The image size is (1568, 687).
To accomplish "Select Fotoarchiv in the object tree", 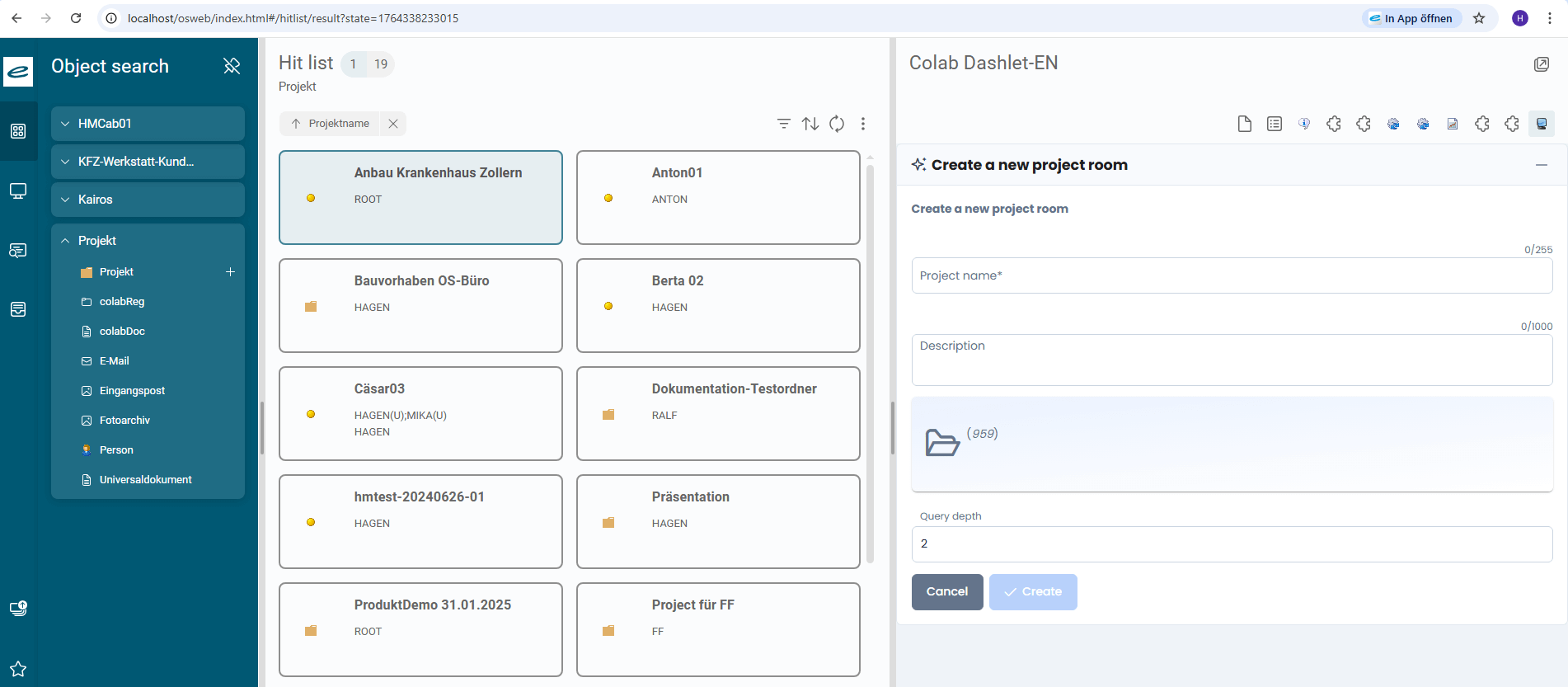I will click(124, 421).
